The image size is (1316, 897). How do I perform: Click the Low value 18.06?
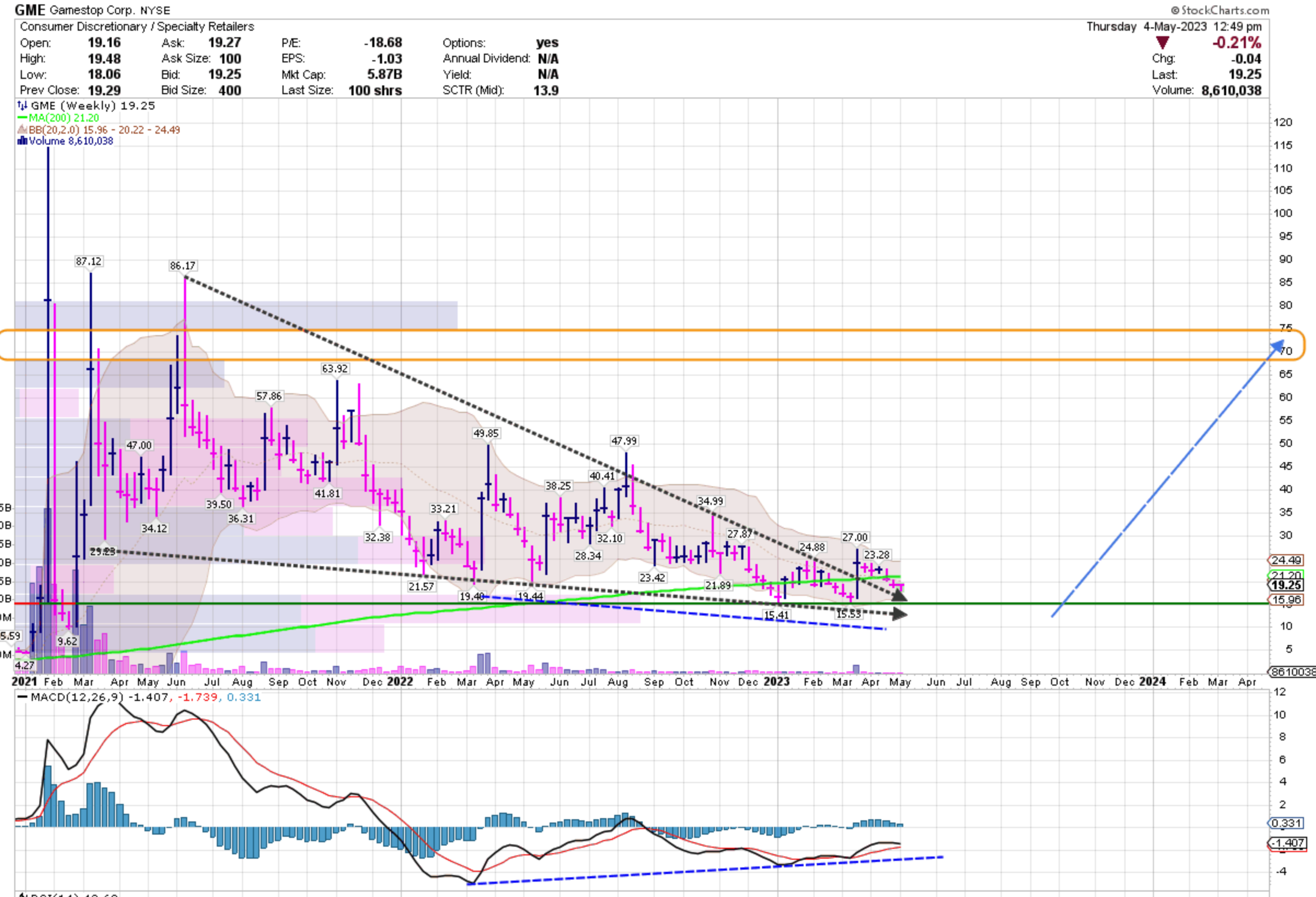point(104,74)
